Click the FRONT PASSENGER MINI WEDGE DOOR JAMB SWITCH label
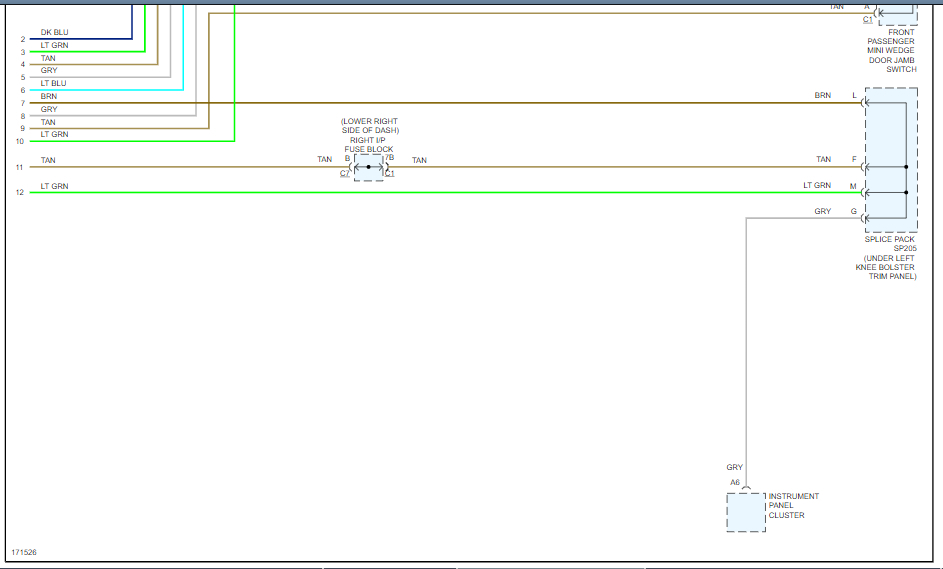The width and height of the screenshot is (943, 569). click(892, 51)
